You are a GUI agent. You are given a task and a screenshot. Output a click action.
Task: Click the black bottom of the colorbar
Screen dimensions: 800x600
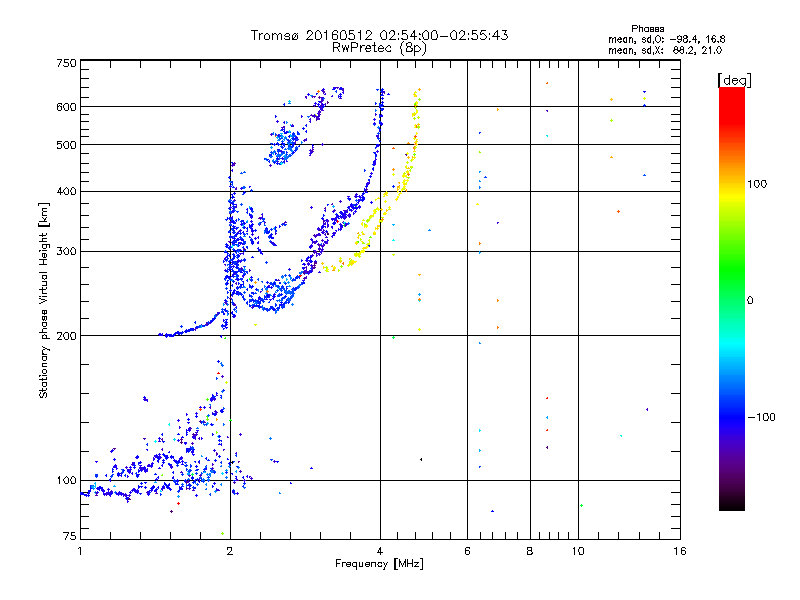pyautogui.click(x=732, y=503)
